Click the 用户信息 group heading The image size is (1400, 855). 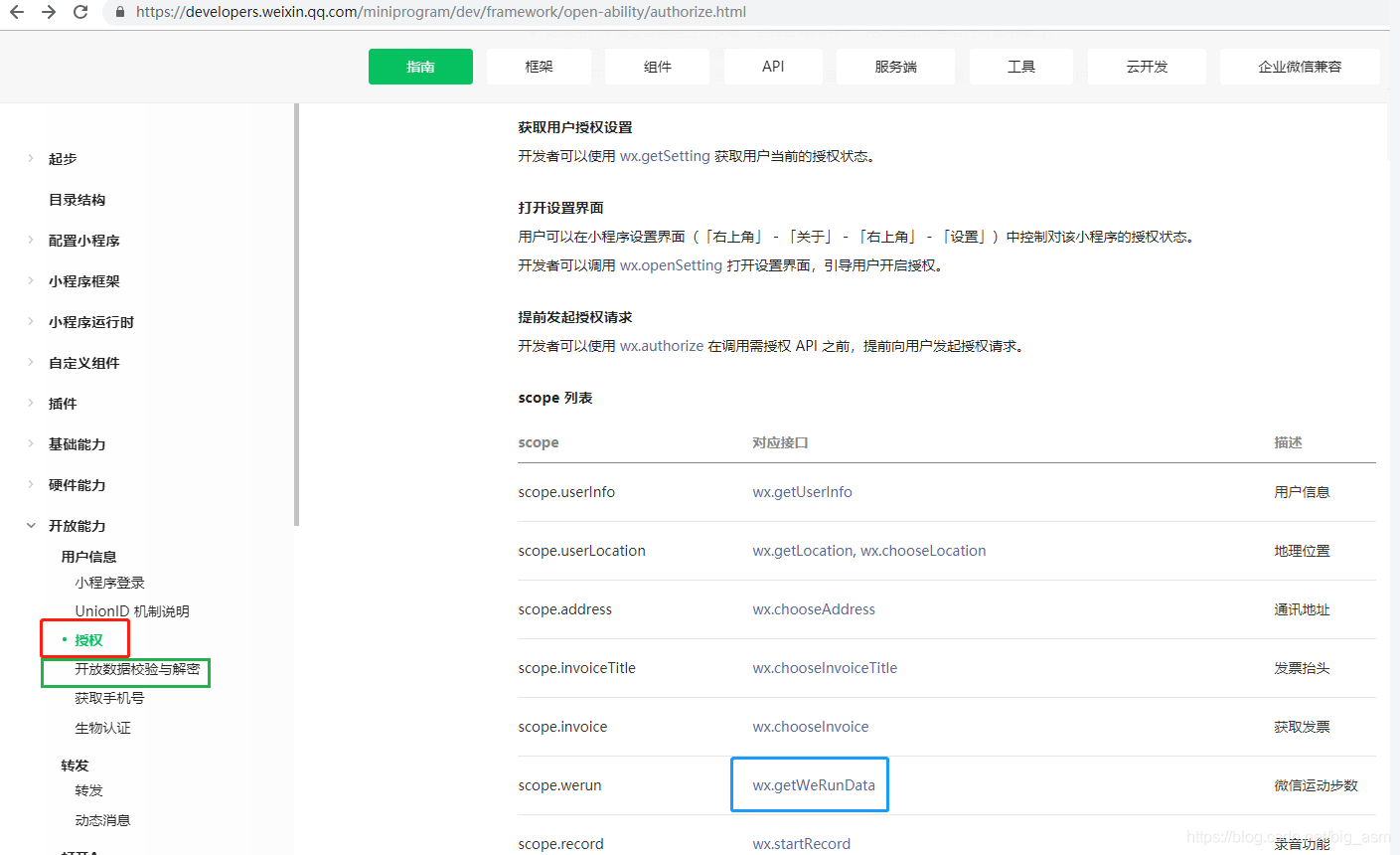tap(88, 557)
